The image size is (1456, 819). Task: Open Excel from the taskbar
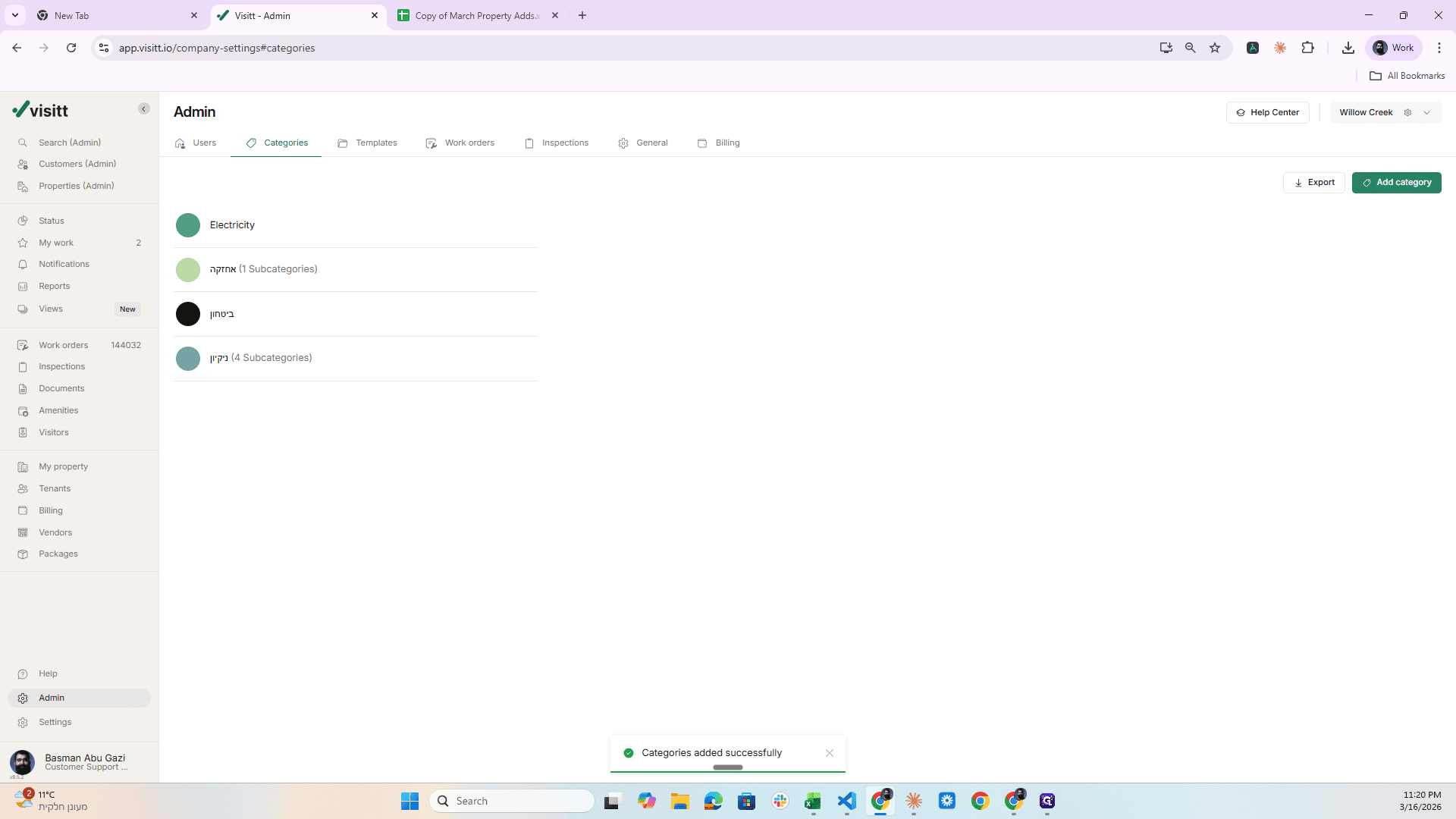click(x=813, y=801)
